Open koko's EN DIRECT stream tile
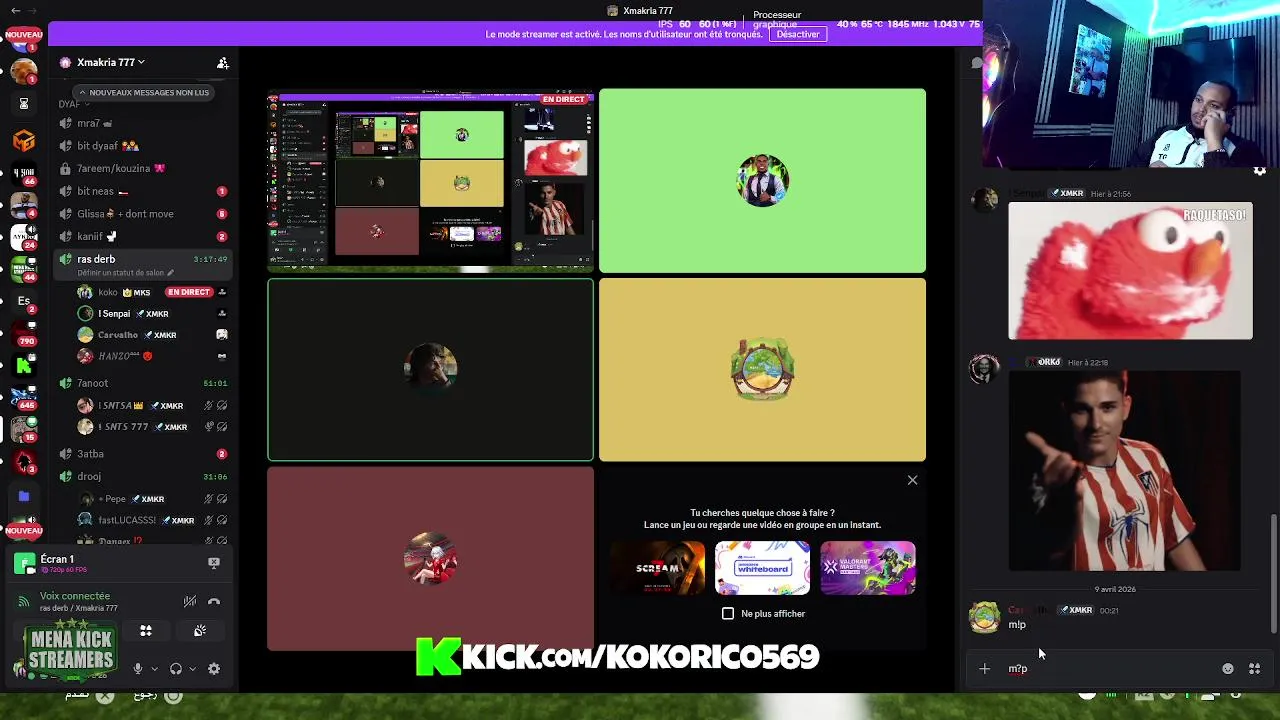Image resolution: width=1280 pixels, height=720 pixels. [431, 181]
